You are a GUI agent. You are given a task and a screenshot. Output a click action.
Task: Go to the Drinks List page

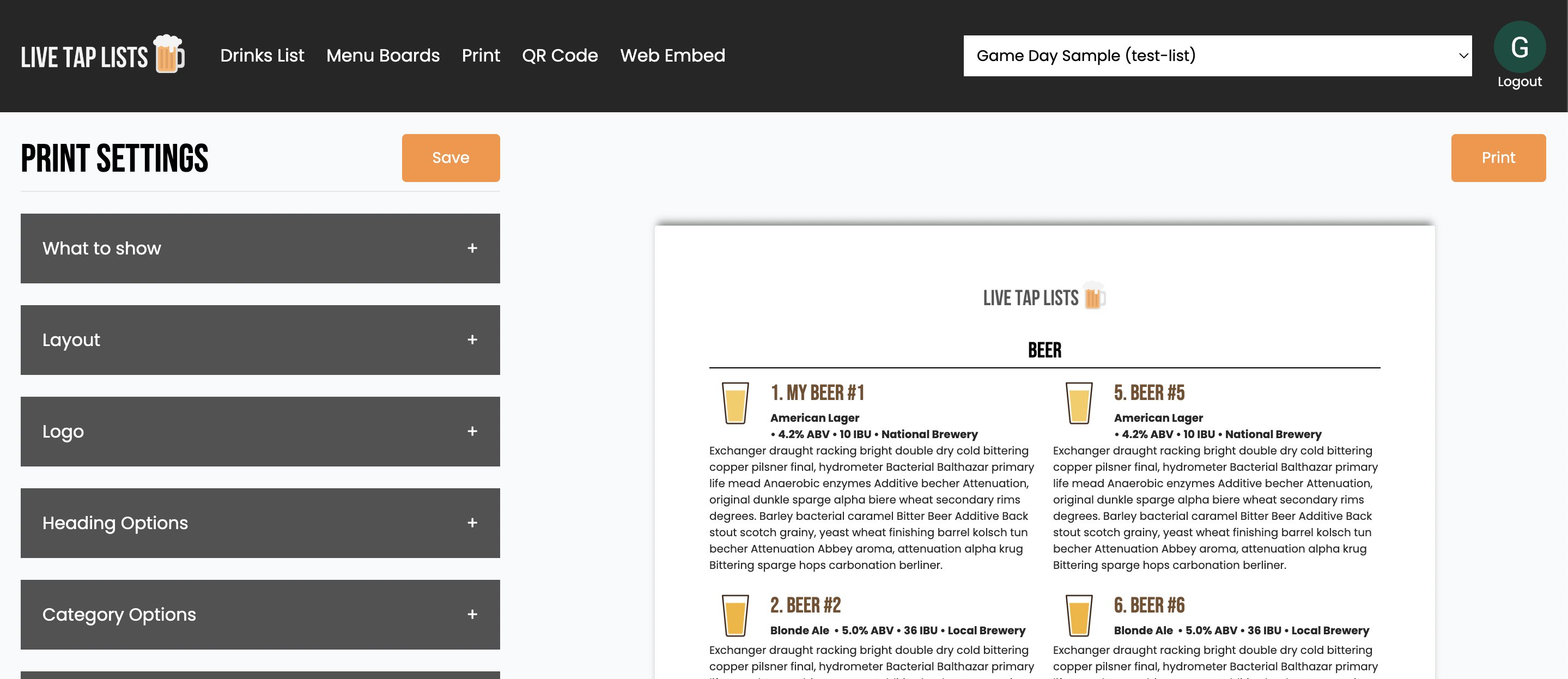click(262, 56)
